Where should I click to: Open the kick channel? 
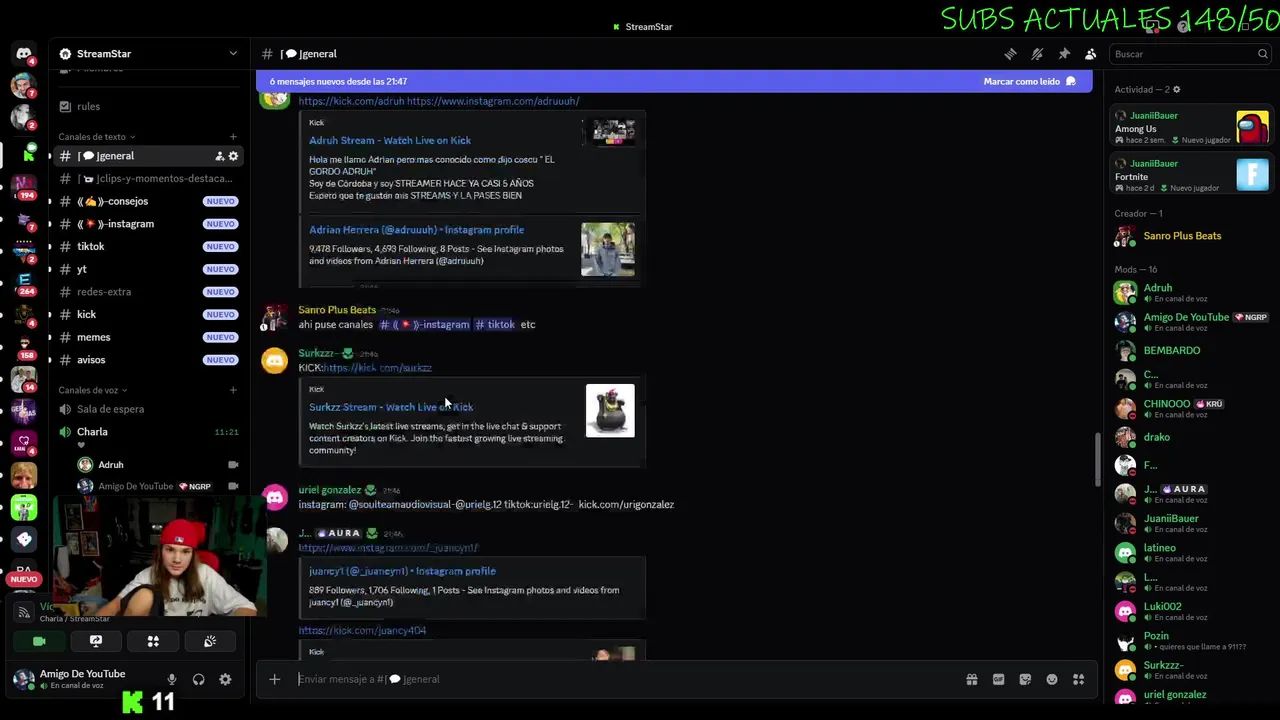tap(149, 314)
